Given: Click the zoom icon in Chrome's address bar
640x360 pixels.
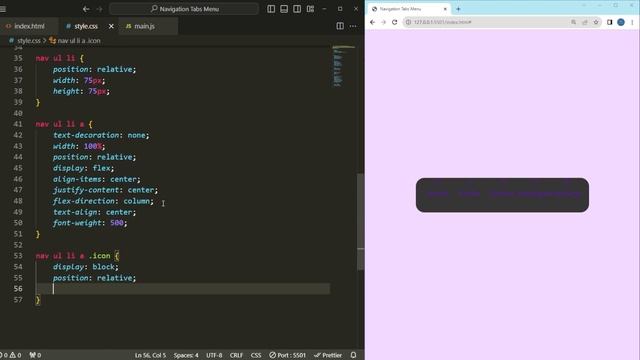Looking at the screenshot, I should click(573, 22).
